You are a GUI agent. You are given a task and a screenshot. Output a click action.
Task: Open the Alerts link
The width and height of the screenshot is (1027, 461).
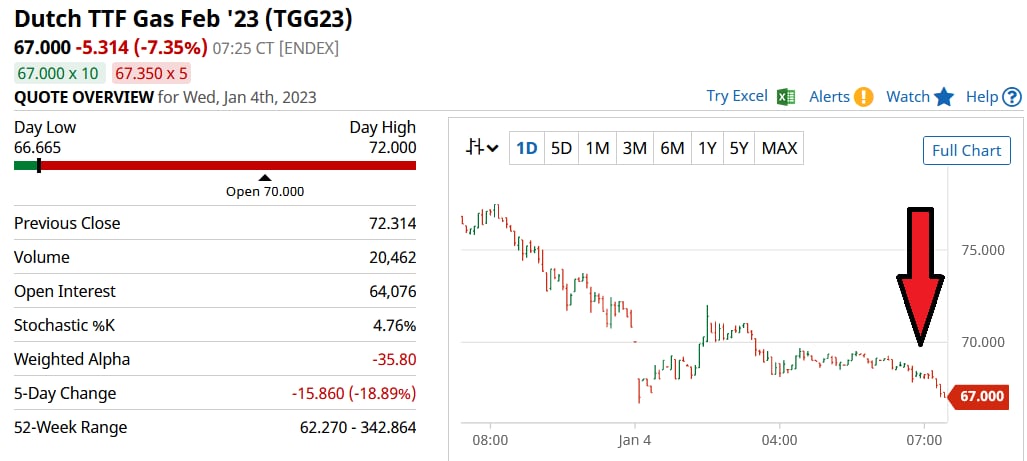829,97
